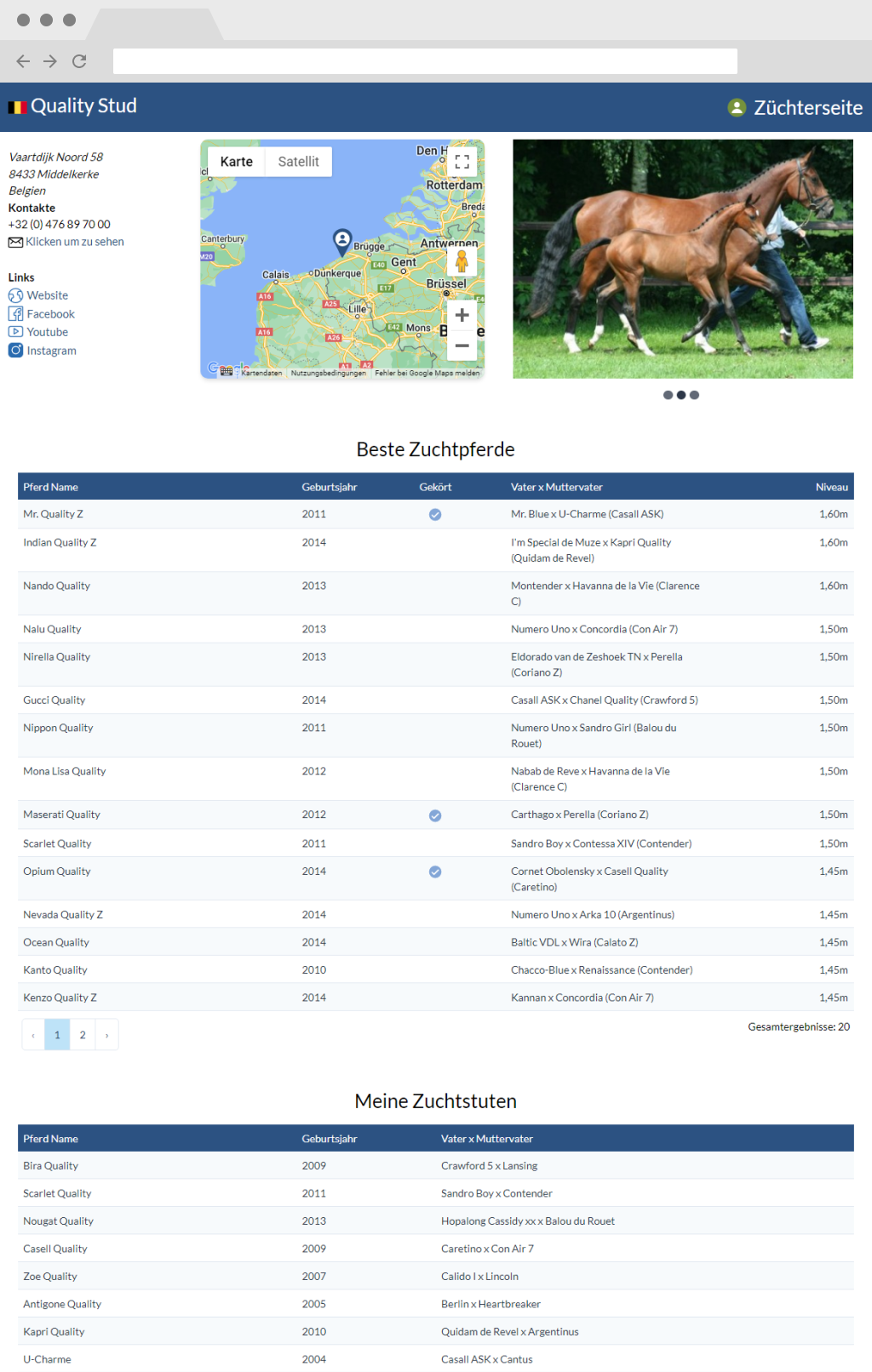Select third carousel dot
The image size is (872, 1372).
[695, 395]
